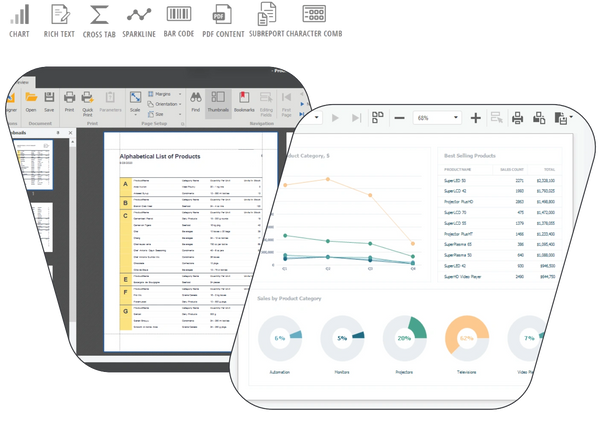Click the Televisions 62% donut chart
Image resolution: width=600 pixels, height=421 pixels.
pyautogui.click(x=467, y=338)
